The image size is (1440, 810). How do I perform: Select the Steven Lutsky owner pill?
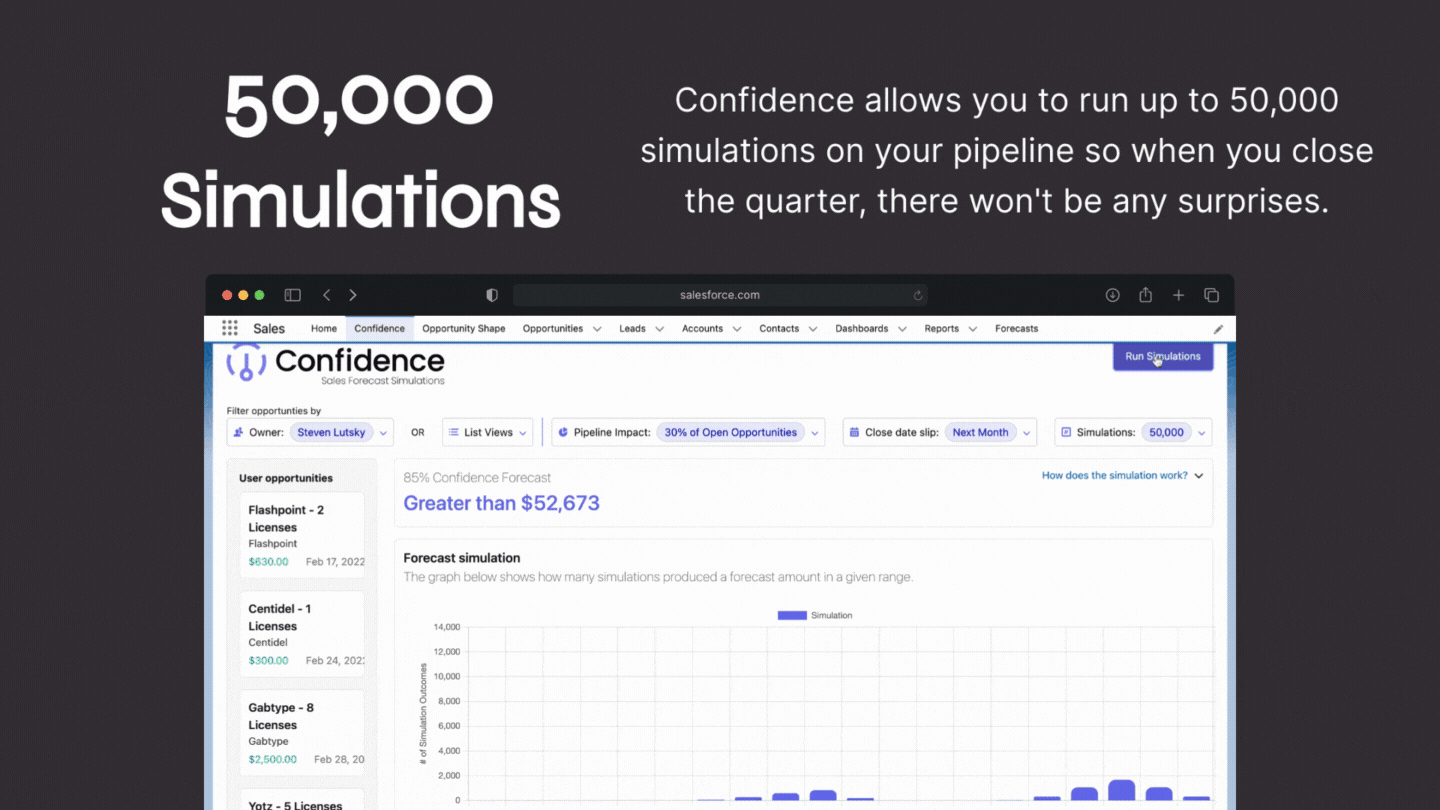pyautogui.click(x=331, y=432)
